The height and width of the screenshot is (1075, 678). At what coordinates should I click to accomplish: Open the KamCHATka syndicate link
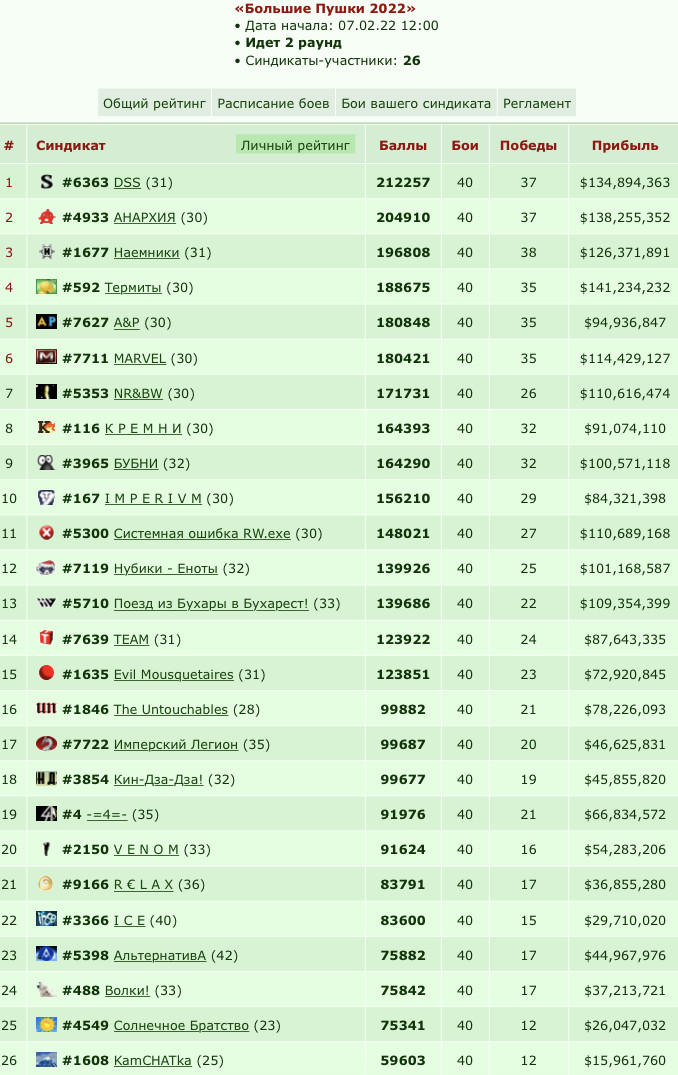tap(152, 1060)
